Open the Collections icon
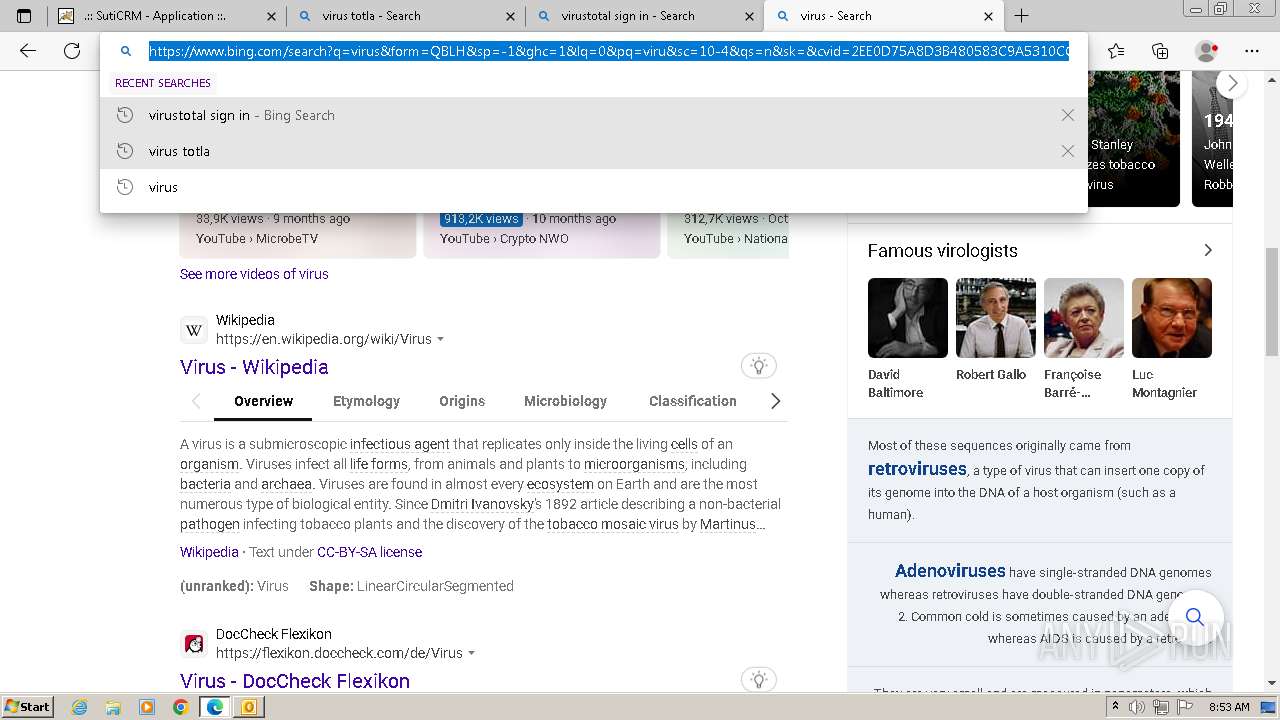The image size is (1280, 720). [1160, 51]
